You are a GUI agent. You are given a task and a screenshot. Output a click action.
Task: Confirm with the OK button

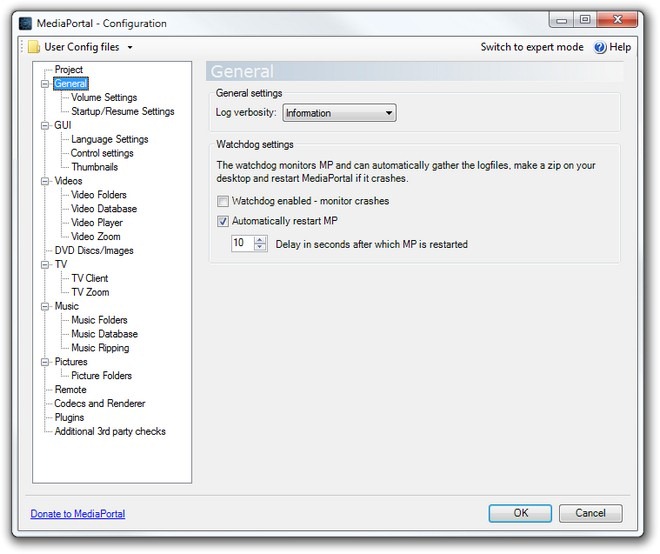click(520, 513)
